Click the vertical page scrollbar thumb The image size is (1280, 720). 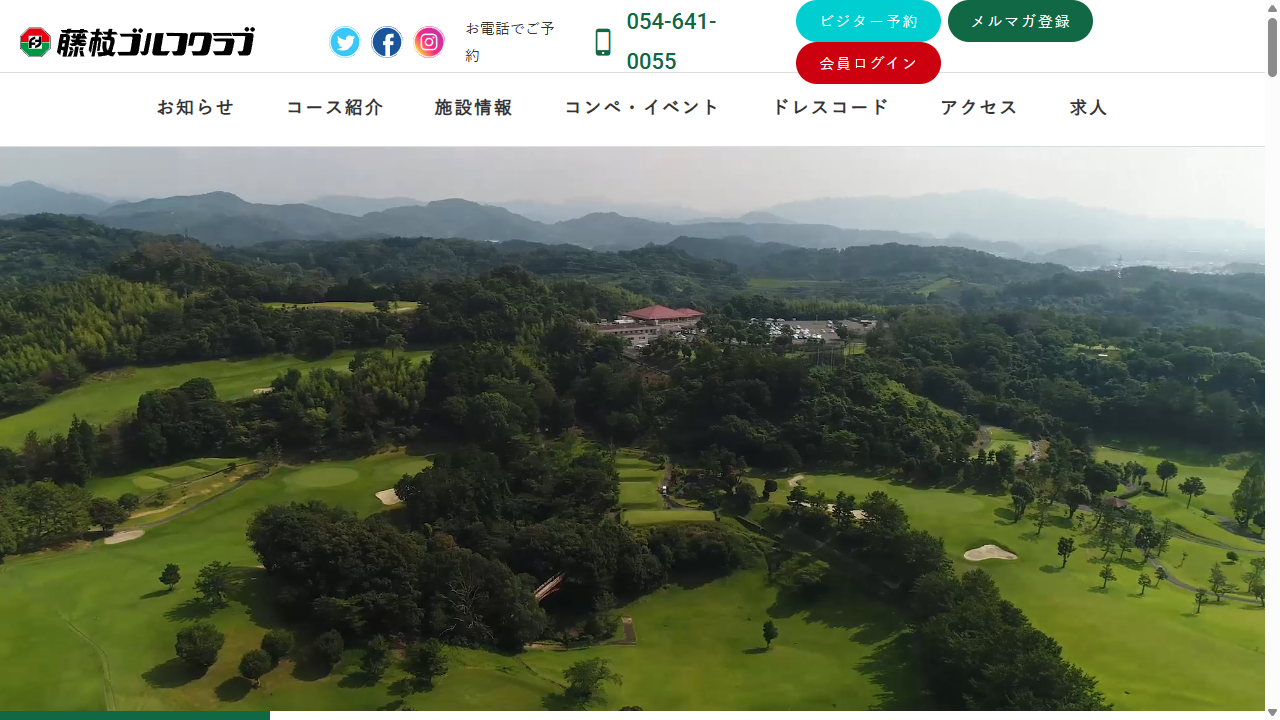pyautogui.click(x=1272, y=47)
